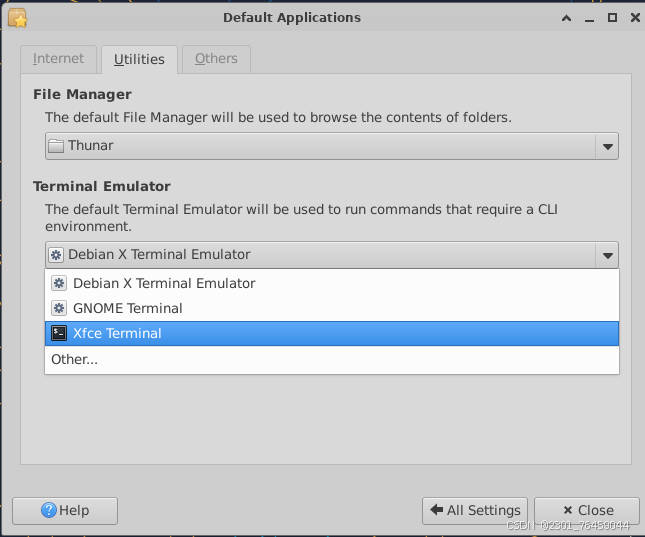645x537 pixels.
Task: Close the Default Applications dialog
Action: (x=587, y=511)
